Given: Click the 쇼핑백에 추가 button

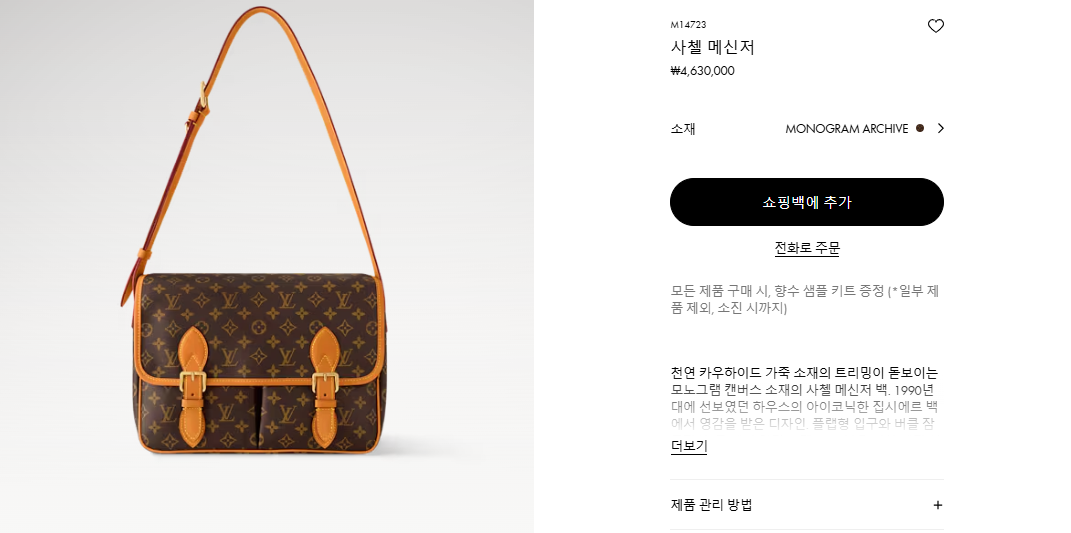Looking at the screenshot, I should tap(807, 202).
